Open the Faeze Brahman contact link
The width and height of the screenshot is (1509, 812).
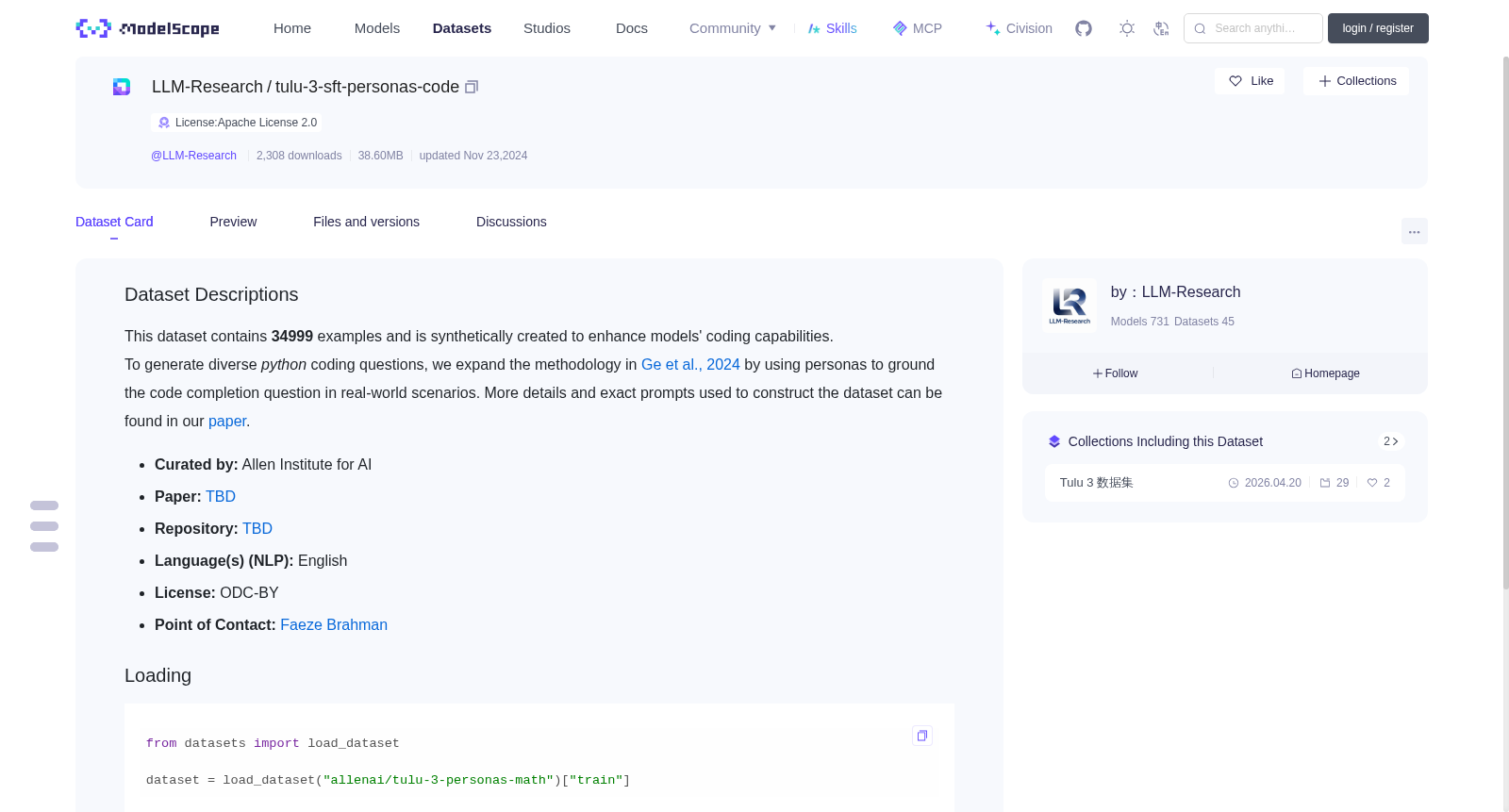coord(334,624)
